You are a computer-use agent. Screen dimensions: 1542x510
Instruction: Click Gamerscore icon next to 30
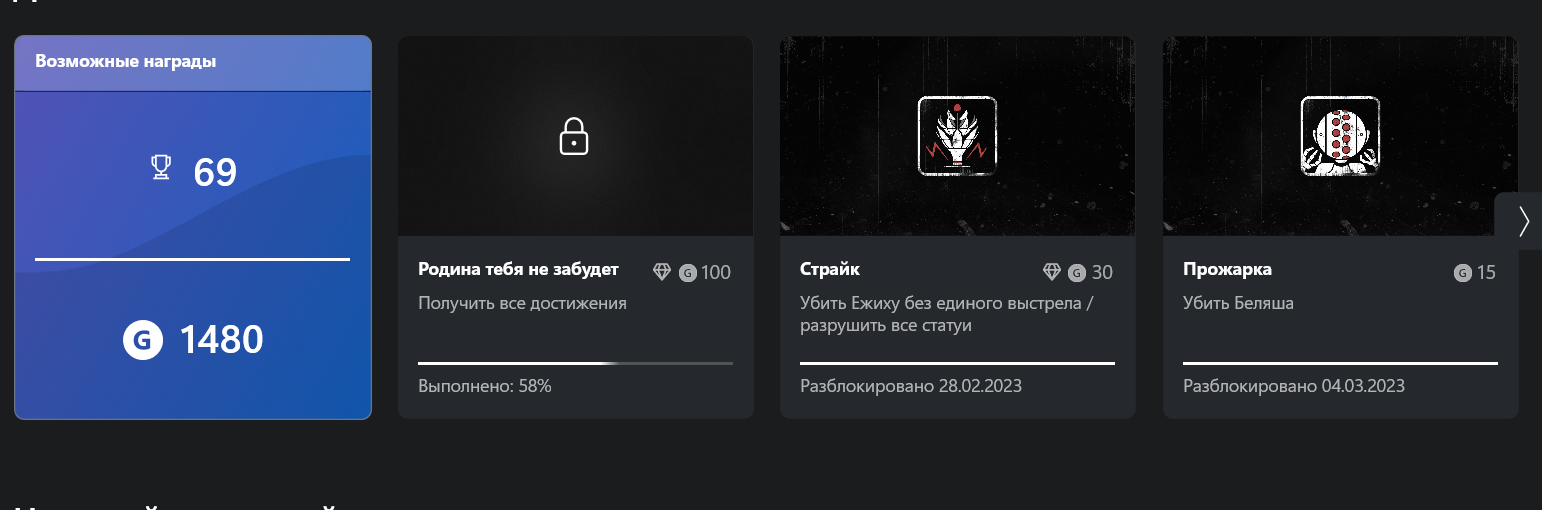tap(1077, 272)
